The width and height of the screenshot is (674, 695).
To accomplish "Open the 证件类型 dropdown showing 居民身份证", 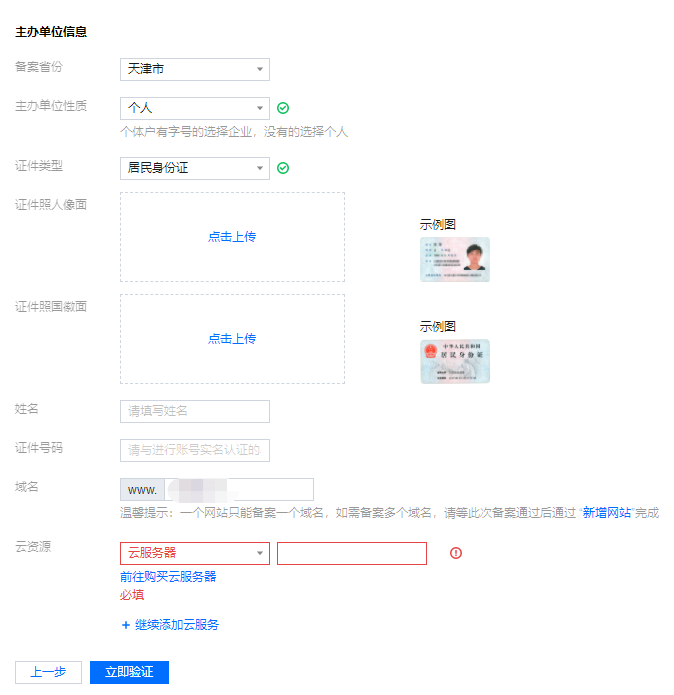I will coord(194,168).
